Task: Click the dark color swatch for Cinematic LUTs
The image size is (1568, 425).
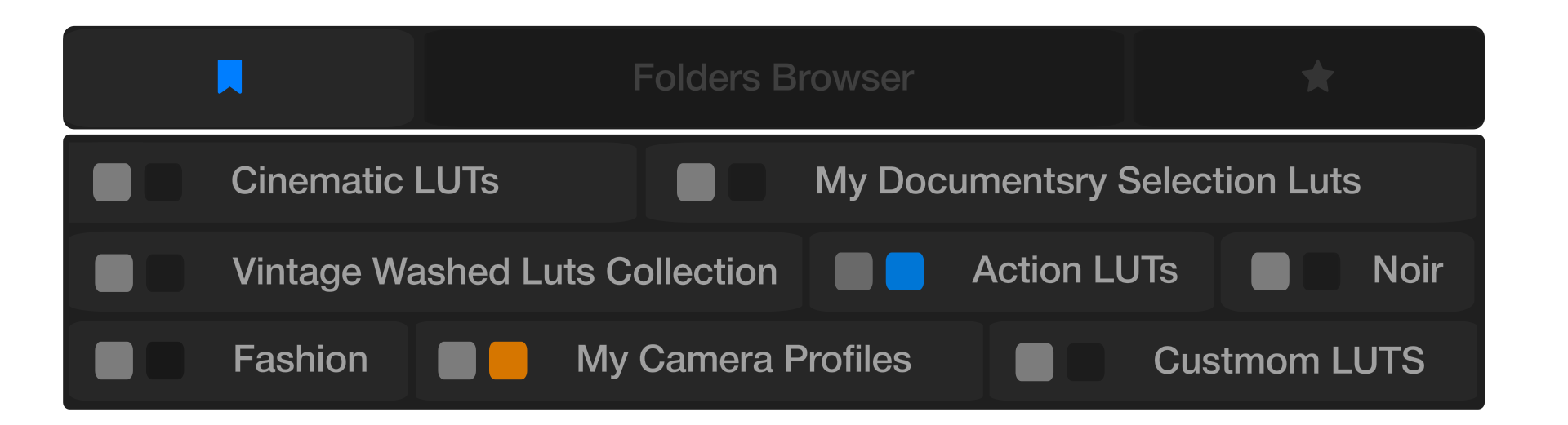Action: click(x=163, y=182)
